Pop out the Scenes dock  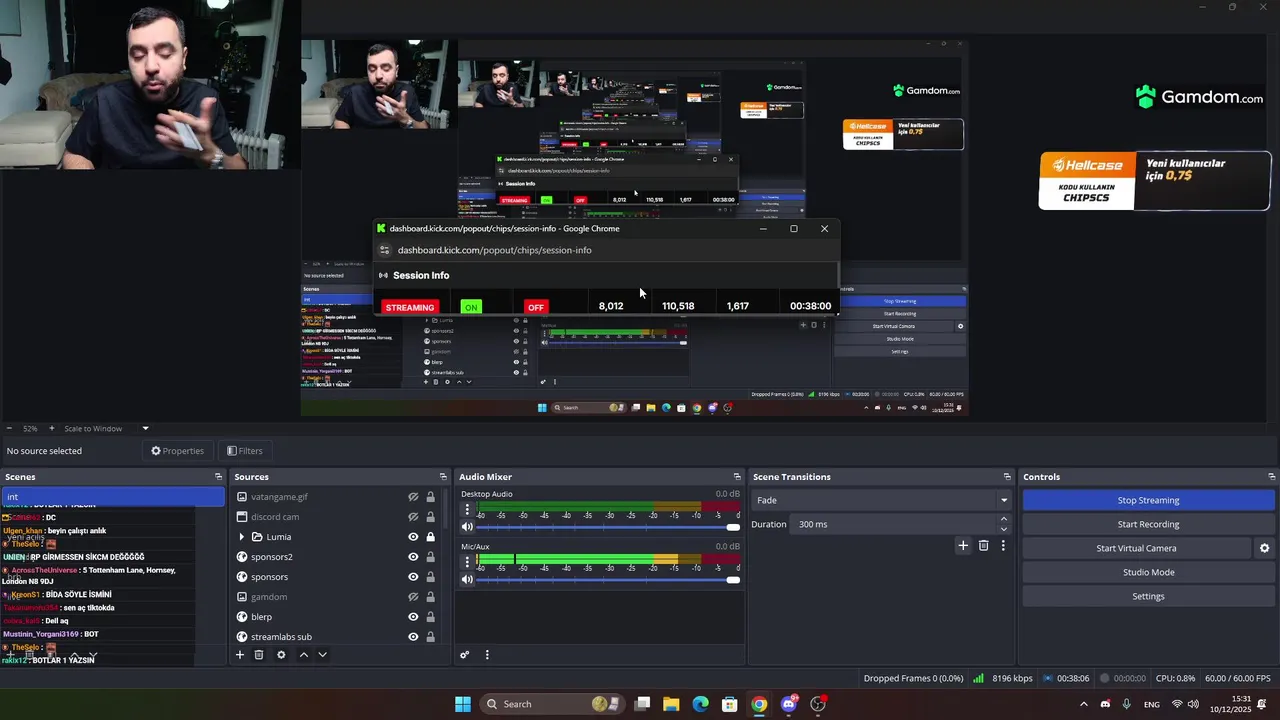(218, 477)
